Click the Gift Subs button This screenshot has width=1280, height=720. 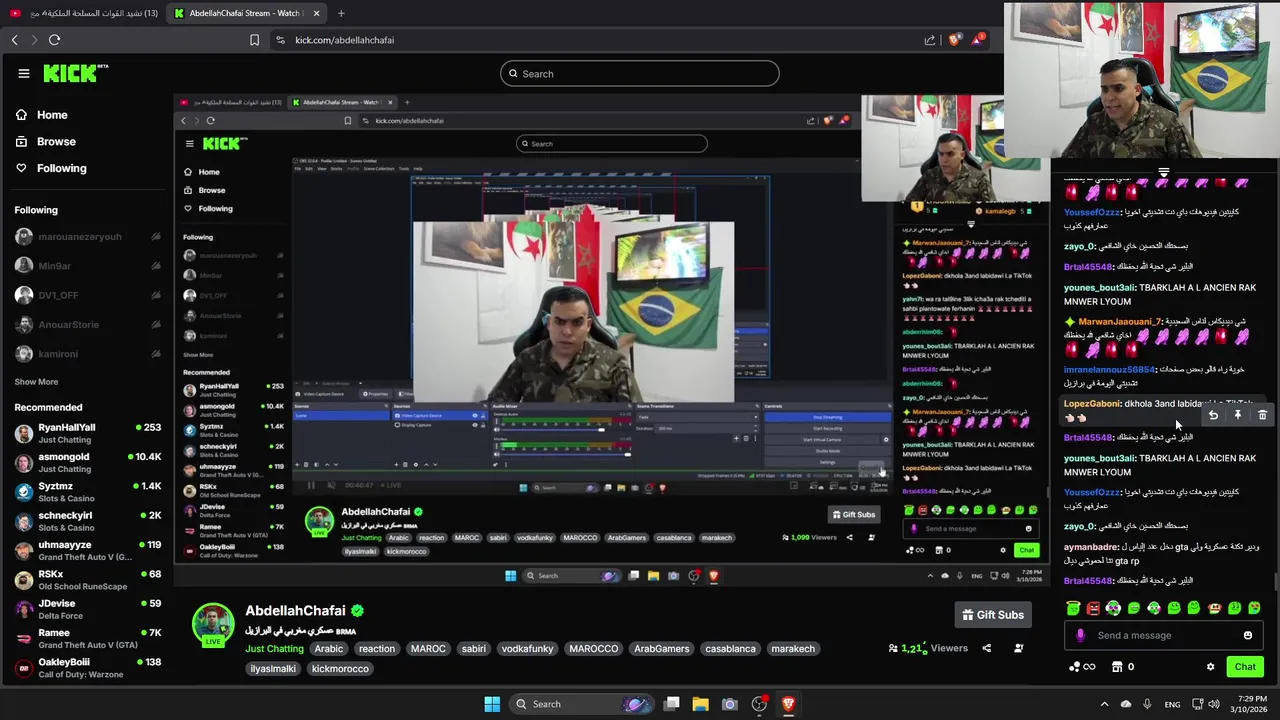click(x=994, y=615)
